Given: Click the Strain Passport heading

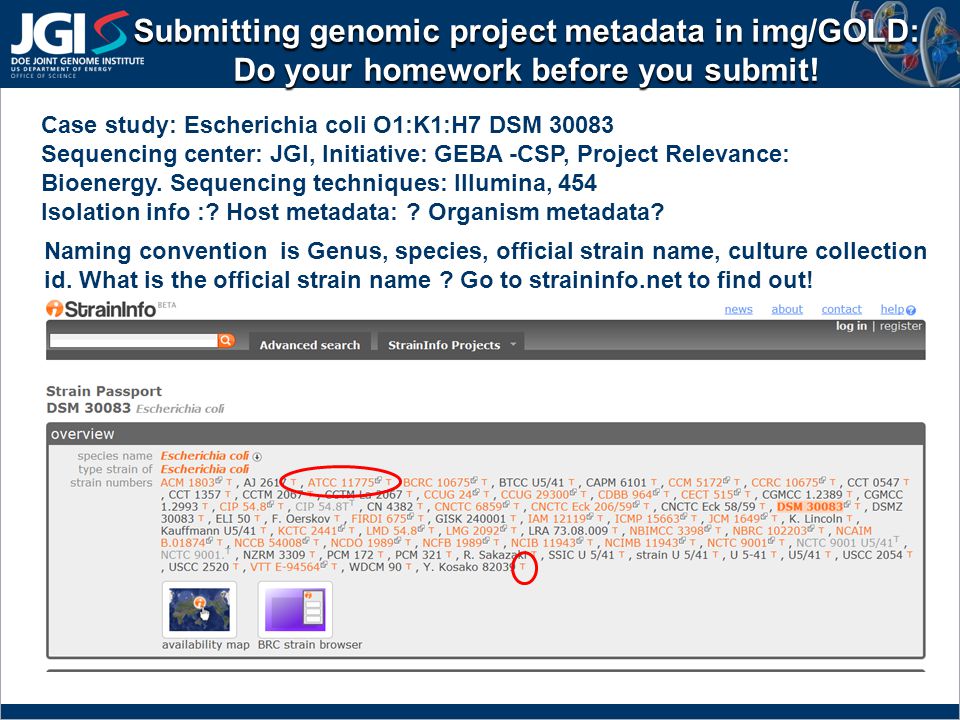Looking at the screenshot, I should pos(104,391).
